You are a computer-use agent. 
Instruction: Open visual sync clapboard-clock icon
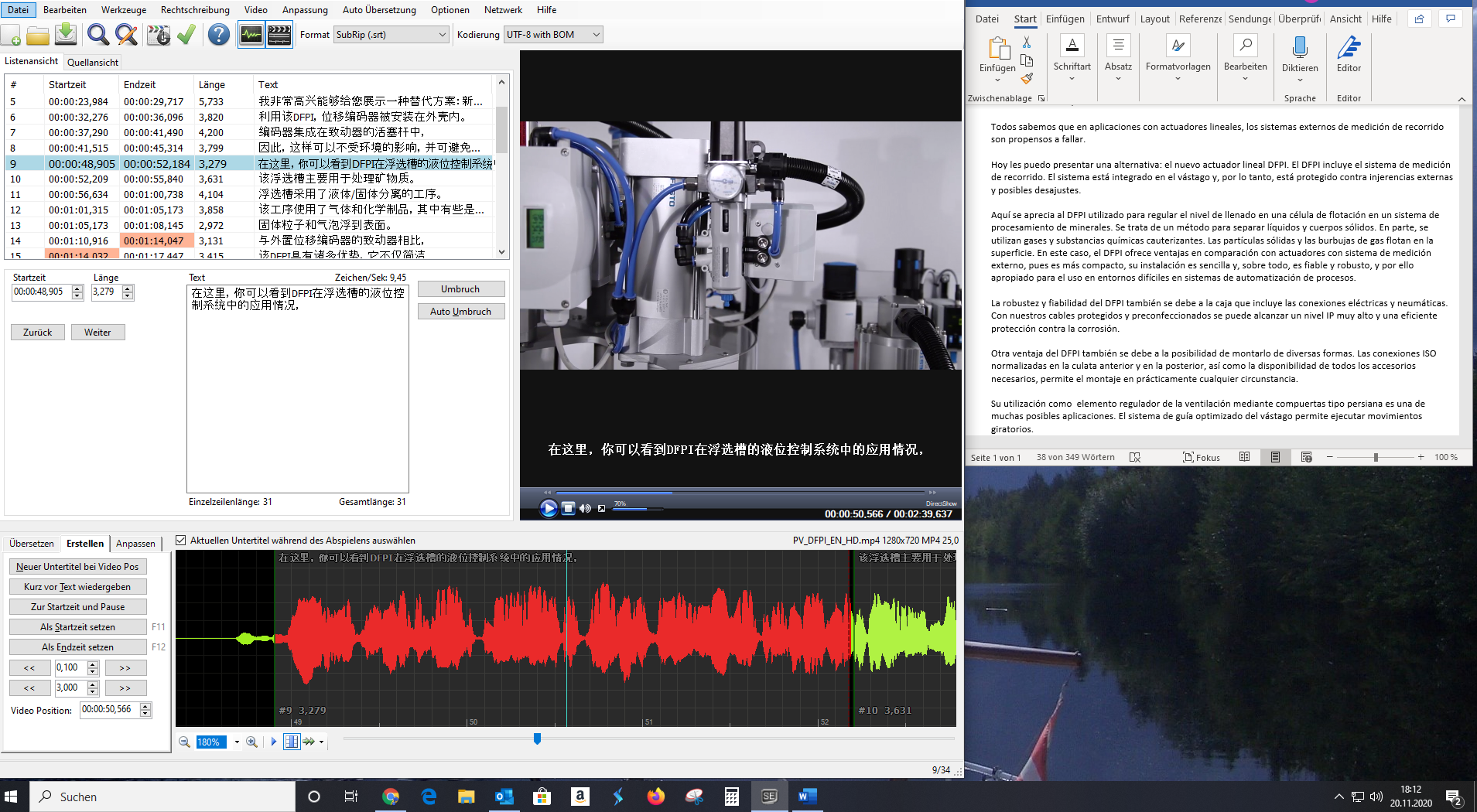coord(159,35)
